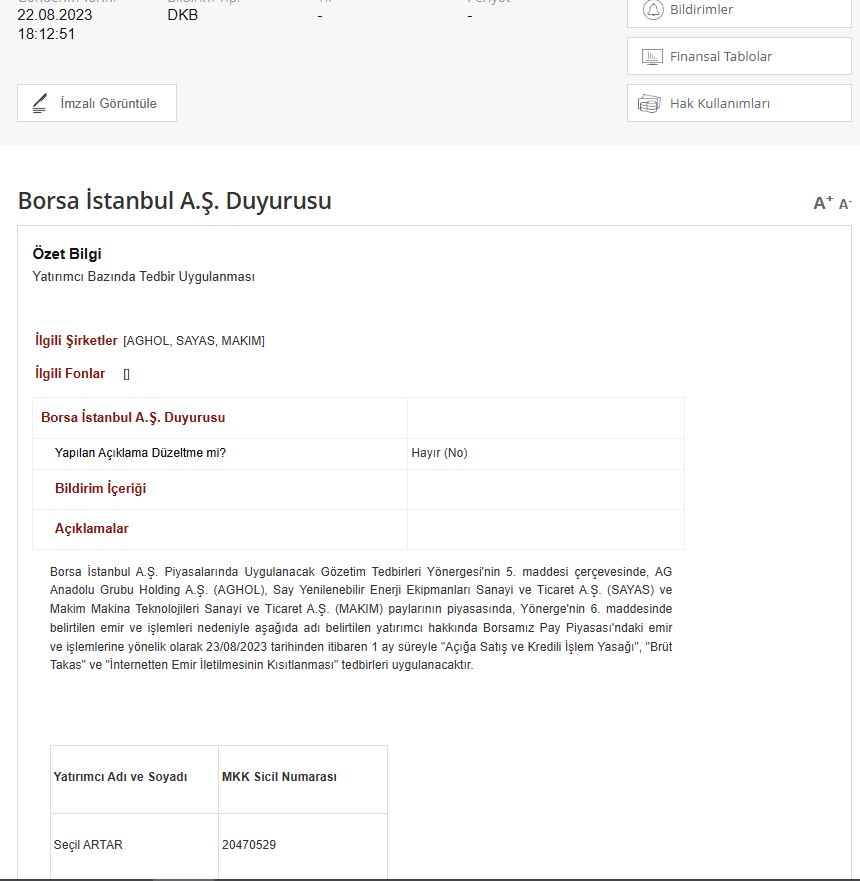Image resolution: width=860 pixels, height=881 pixels.
Task: Click the time 18:12:51
Action: (x=46, y=34)
